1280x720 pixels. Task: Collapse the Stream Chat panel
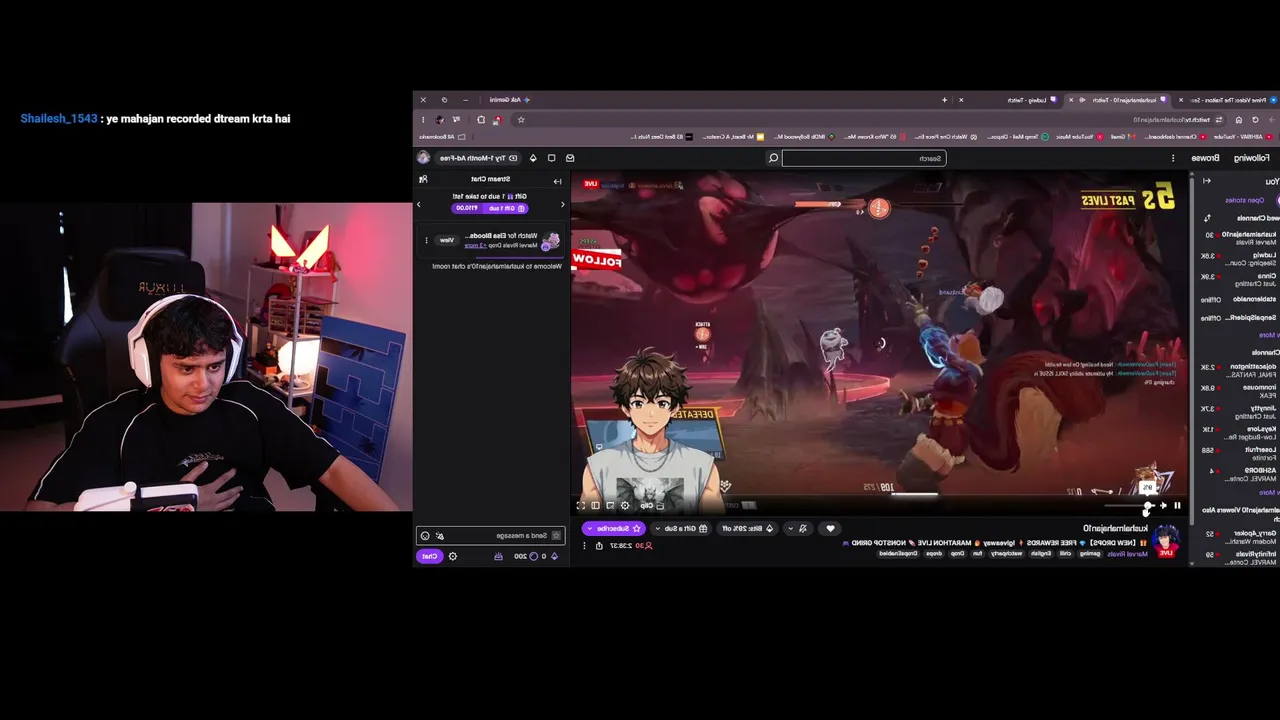(x=557, y=181)
